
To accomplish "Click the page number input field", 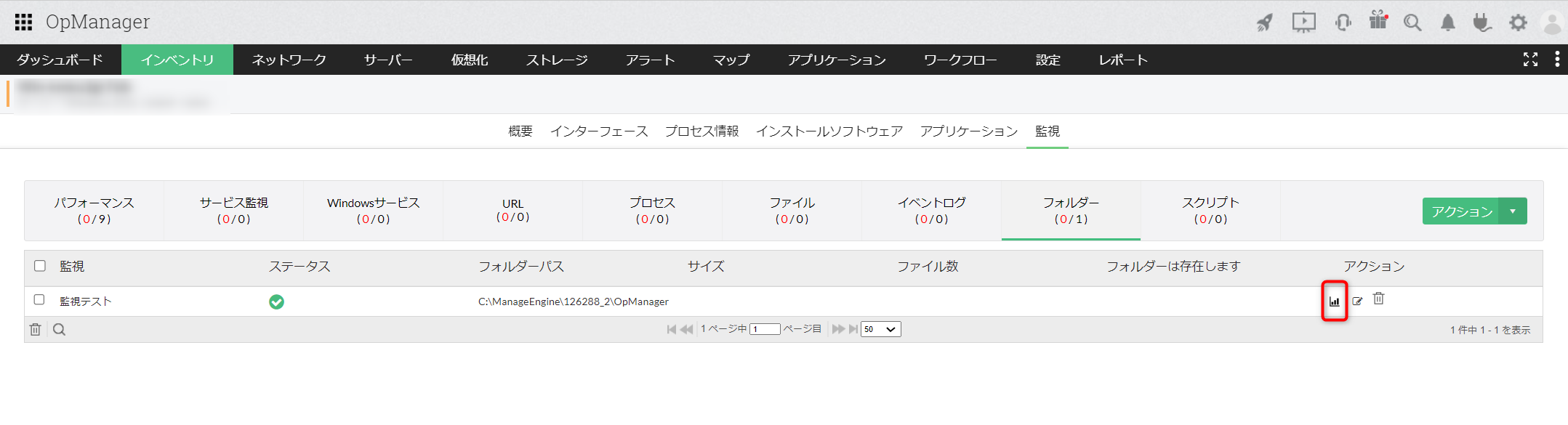I will click(765, 329).
